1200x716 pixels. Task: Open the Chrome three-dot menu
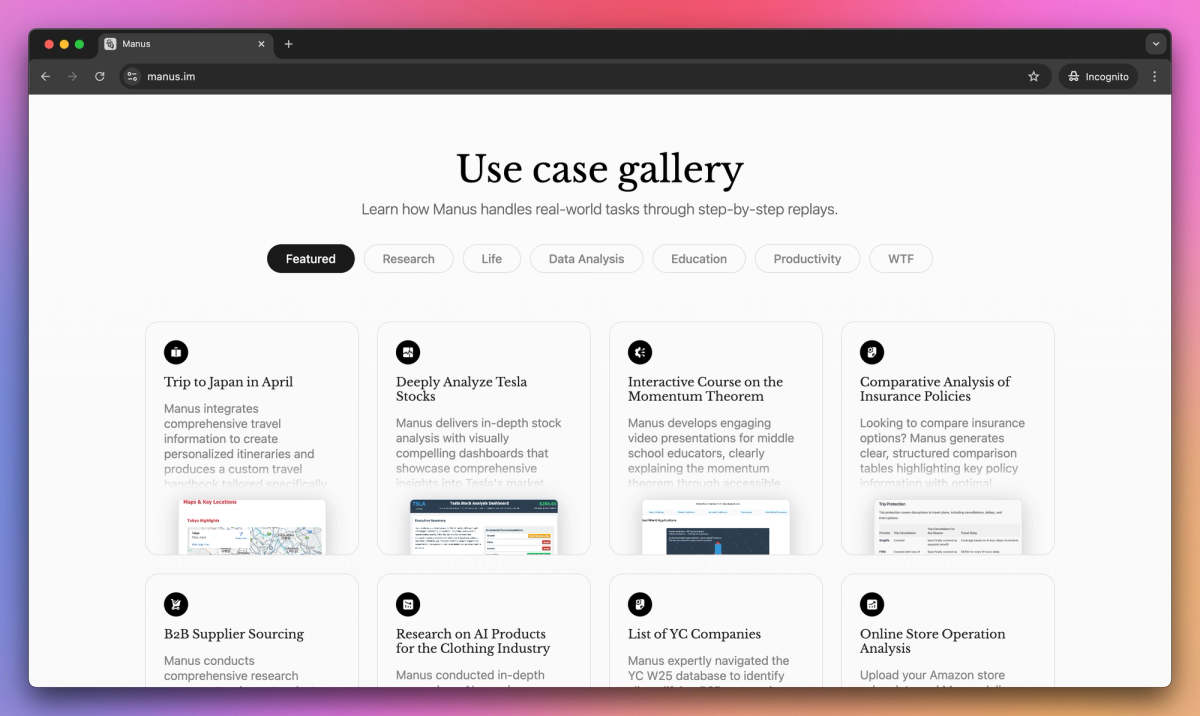pos(1155,76)
